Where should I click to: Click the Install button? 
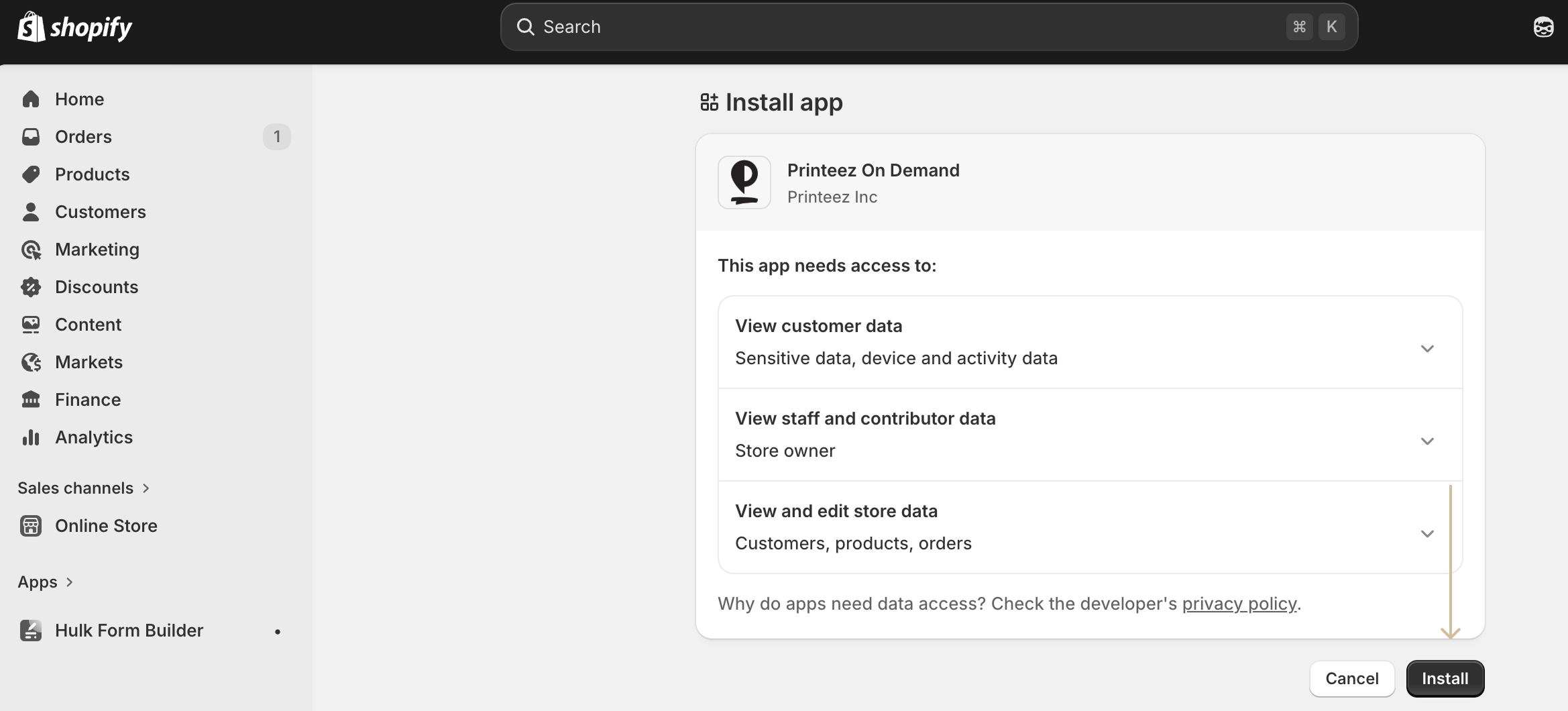pyautogui.click(x=1445, y=679)
